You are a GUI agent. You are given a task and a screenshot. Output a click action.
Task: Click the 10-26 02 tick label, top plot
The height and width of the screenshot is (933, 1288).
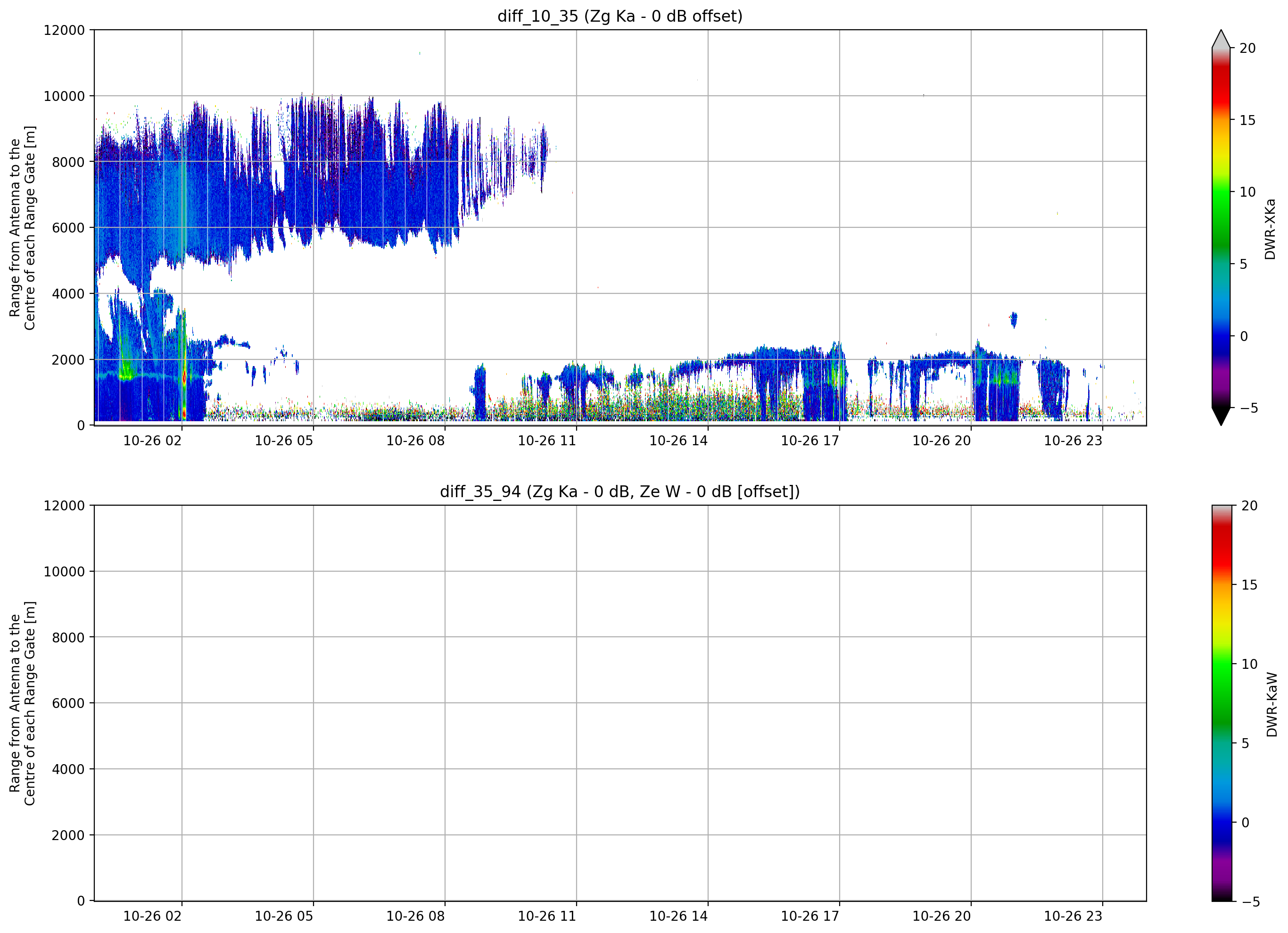[152, 441]
